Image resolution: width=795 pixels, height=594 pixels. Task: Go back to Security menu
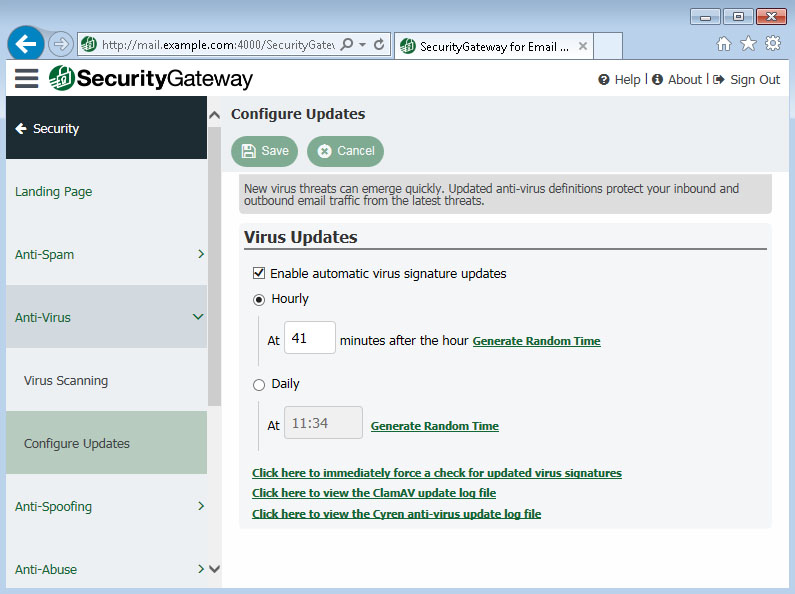tap(106, 128)
